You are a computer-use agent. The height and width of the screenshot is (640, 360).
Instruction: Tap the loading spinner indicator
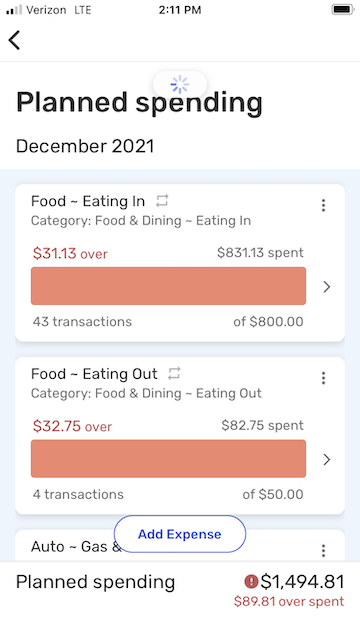tap(180, 84)
